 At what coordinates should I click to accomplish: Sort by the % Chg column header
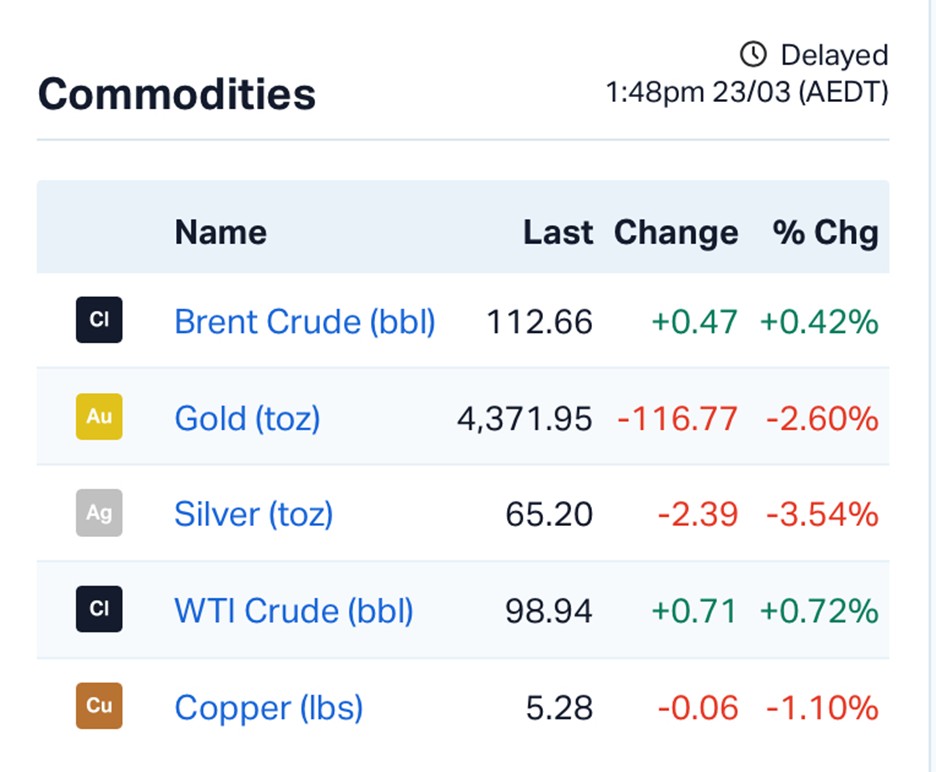point(825,232)
